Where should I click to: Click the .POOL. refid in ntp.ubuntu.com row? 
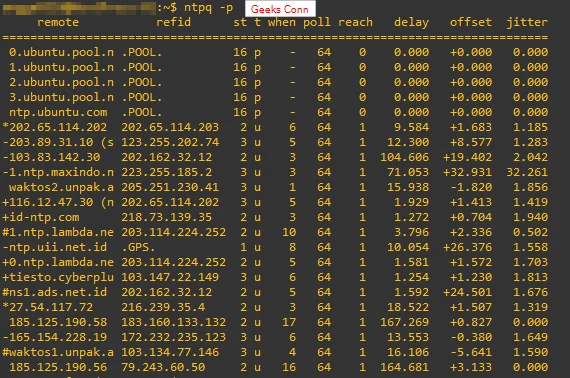(142, 112)
